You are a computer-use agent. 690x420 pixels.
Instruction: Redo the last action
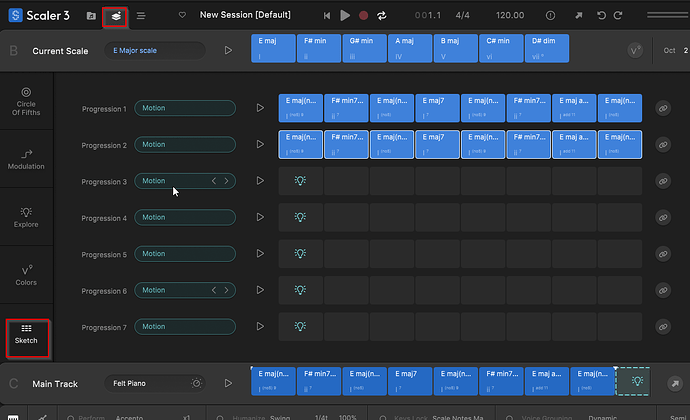(618, 15)
